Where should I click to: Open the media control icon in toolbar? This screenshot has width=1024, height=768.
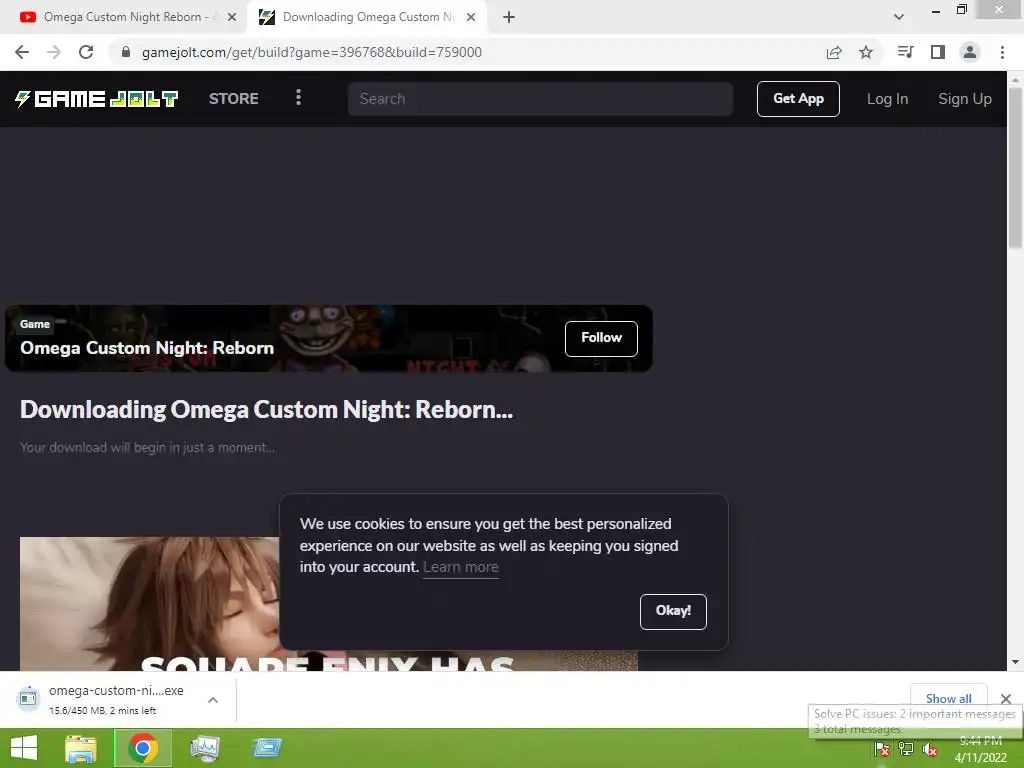[x=905, y=52]
